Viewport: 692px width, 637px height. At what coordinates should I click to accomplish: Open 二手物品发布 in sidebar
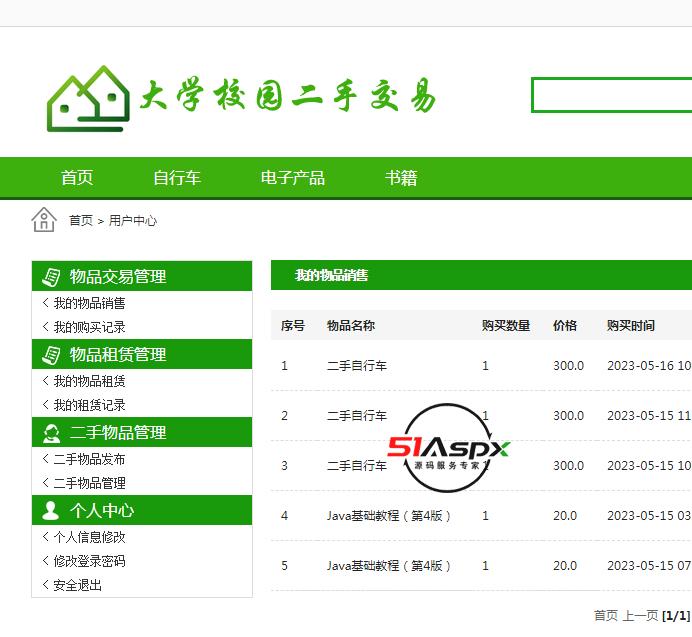90,459
